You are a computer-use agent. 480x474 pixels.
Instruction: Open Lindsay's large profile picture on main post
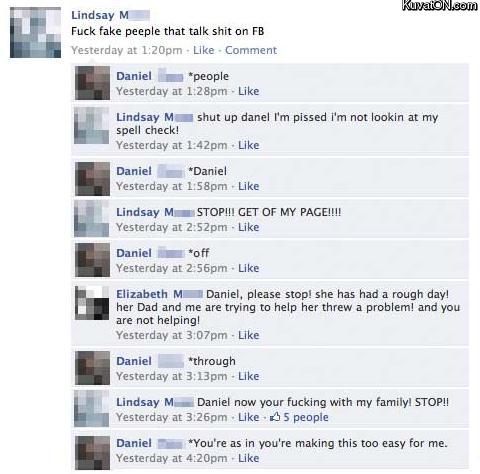(x=35, y=32)
